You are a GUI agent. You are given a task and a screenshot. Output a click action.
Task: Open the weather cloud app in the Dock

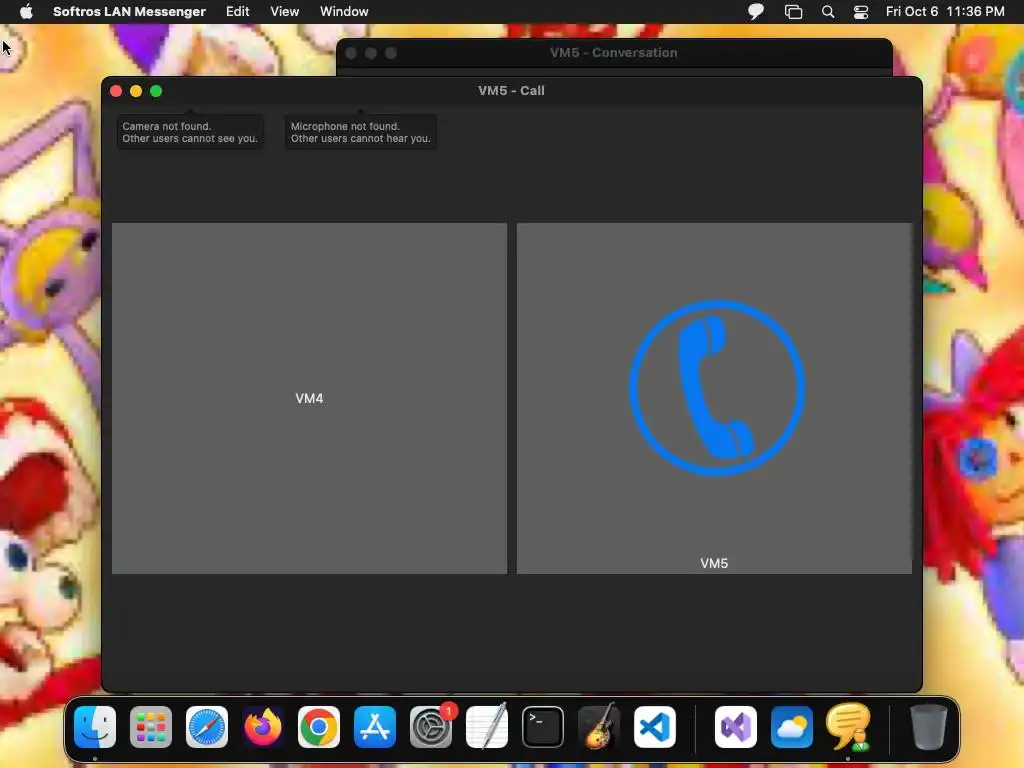coord(792,727)
